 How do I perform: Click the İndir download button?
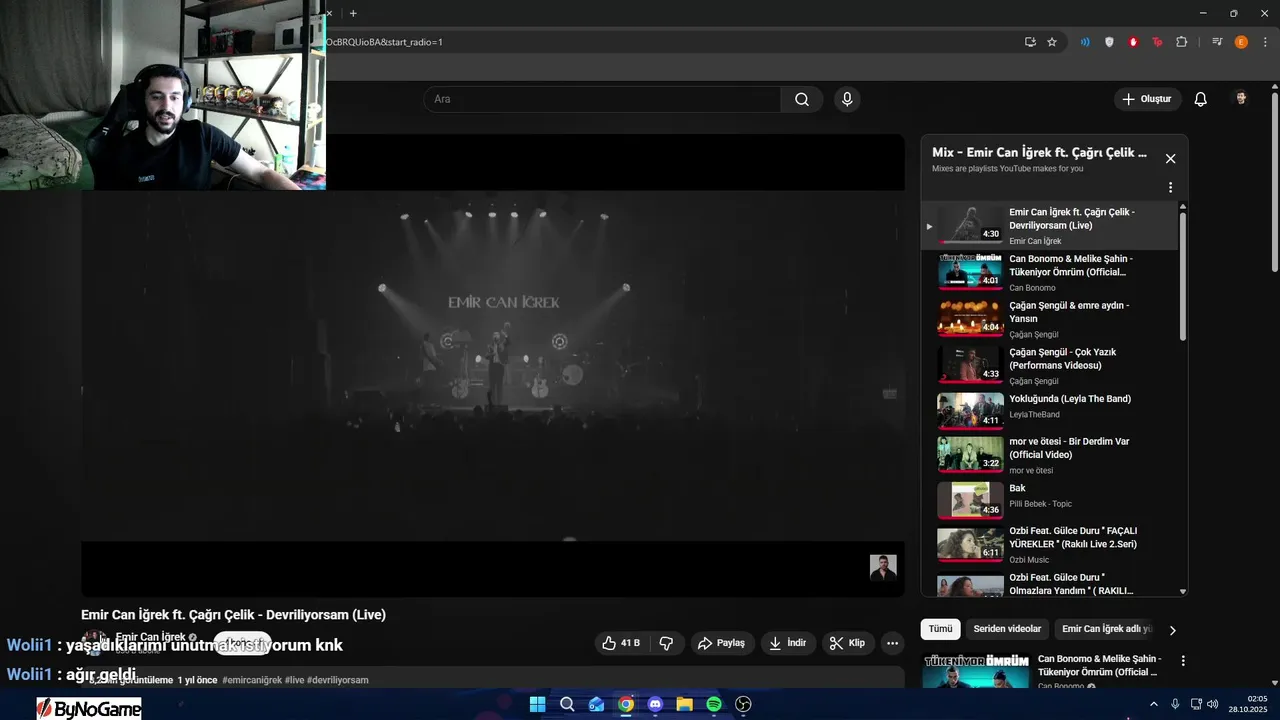(x=787, y=643)
